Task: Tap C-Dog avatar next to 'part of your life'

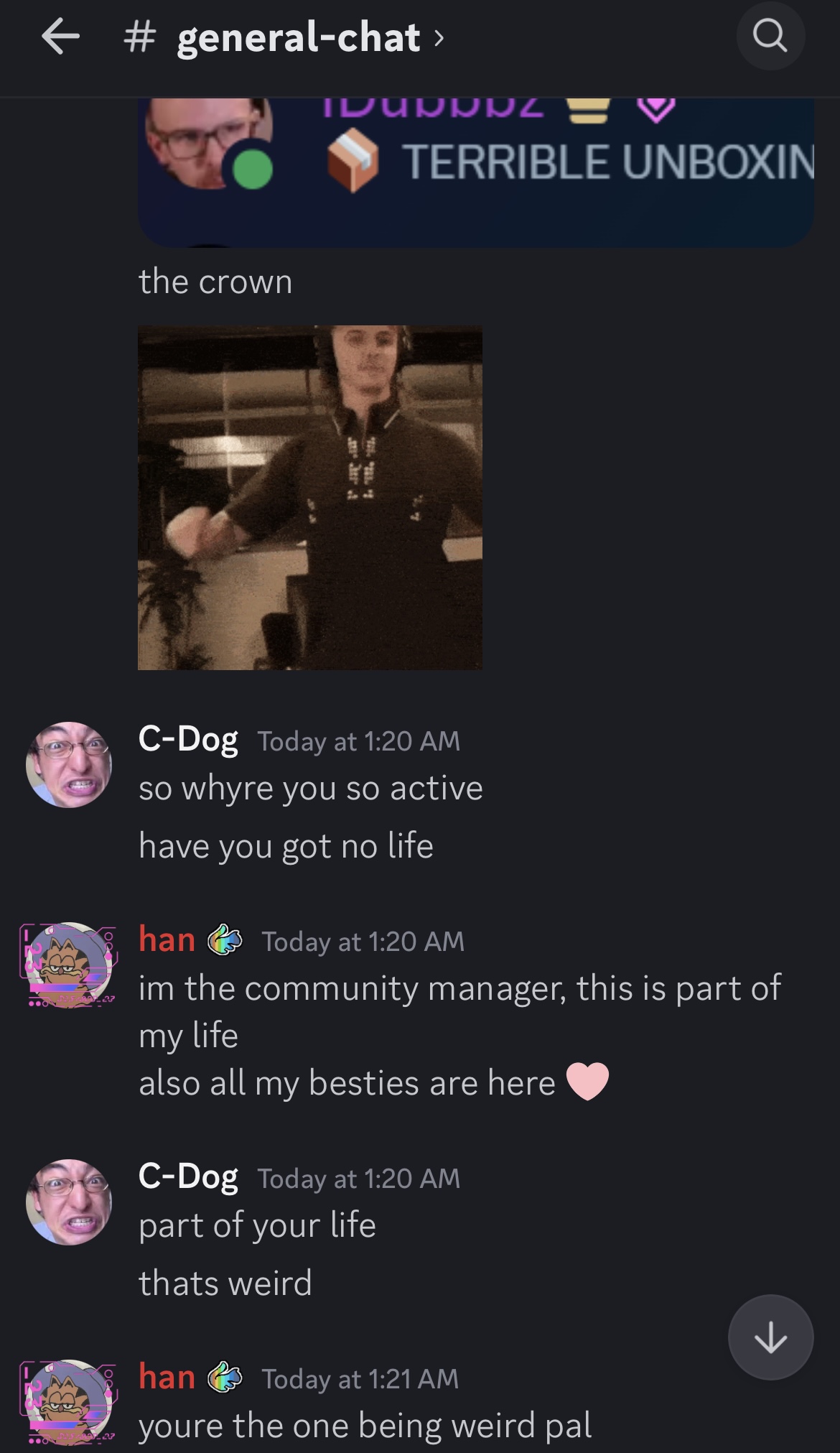Action: pyautogui.click(x=69, y=1202)
